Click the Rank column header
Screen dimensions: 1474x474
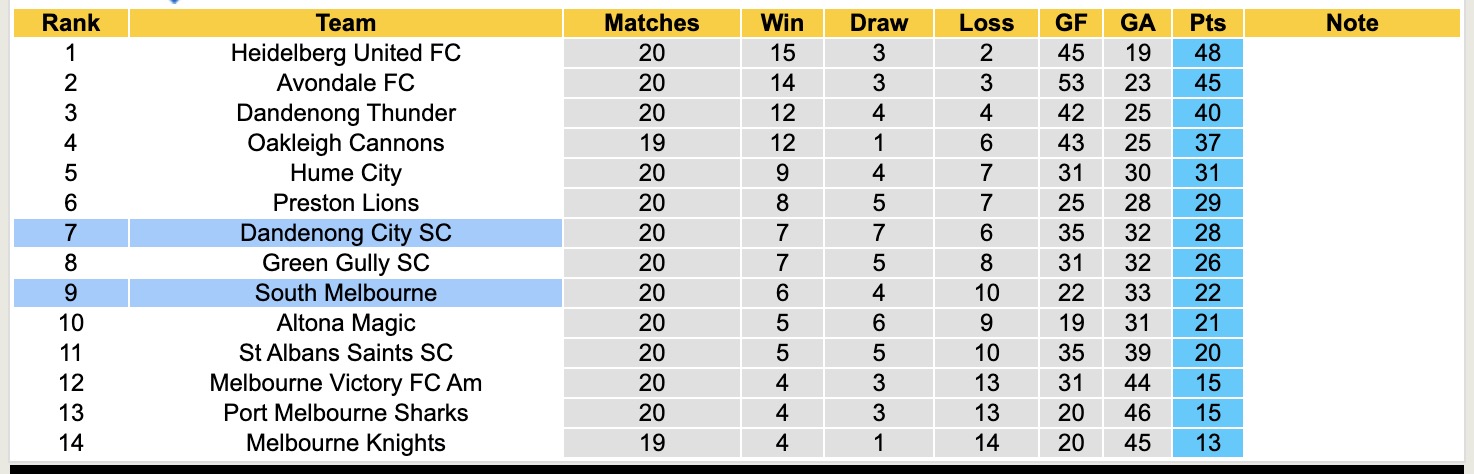tap(70, 23)
